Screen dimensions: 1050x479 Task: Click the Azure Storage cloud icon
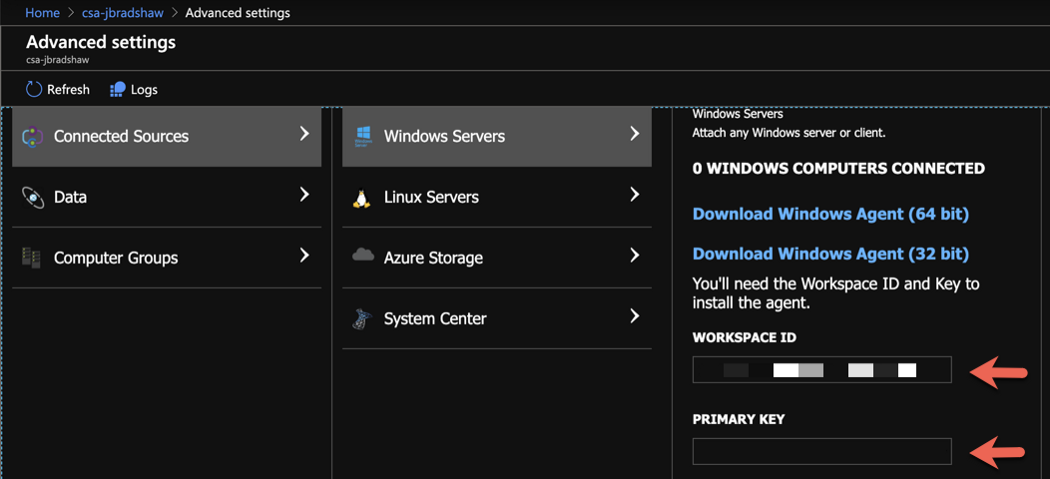363,257
